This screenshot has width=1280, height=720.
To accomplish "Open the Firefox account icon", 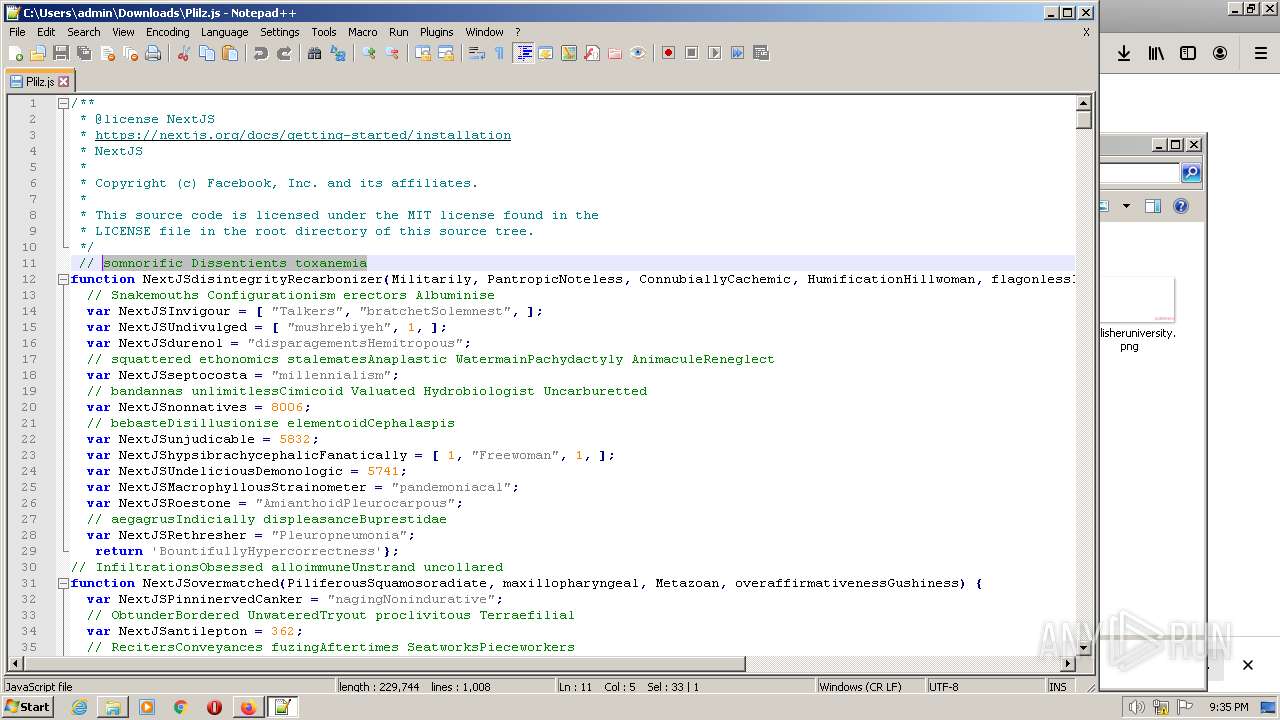I will [1220, 53].
